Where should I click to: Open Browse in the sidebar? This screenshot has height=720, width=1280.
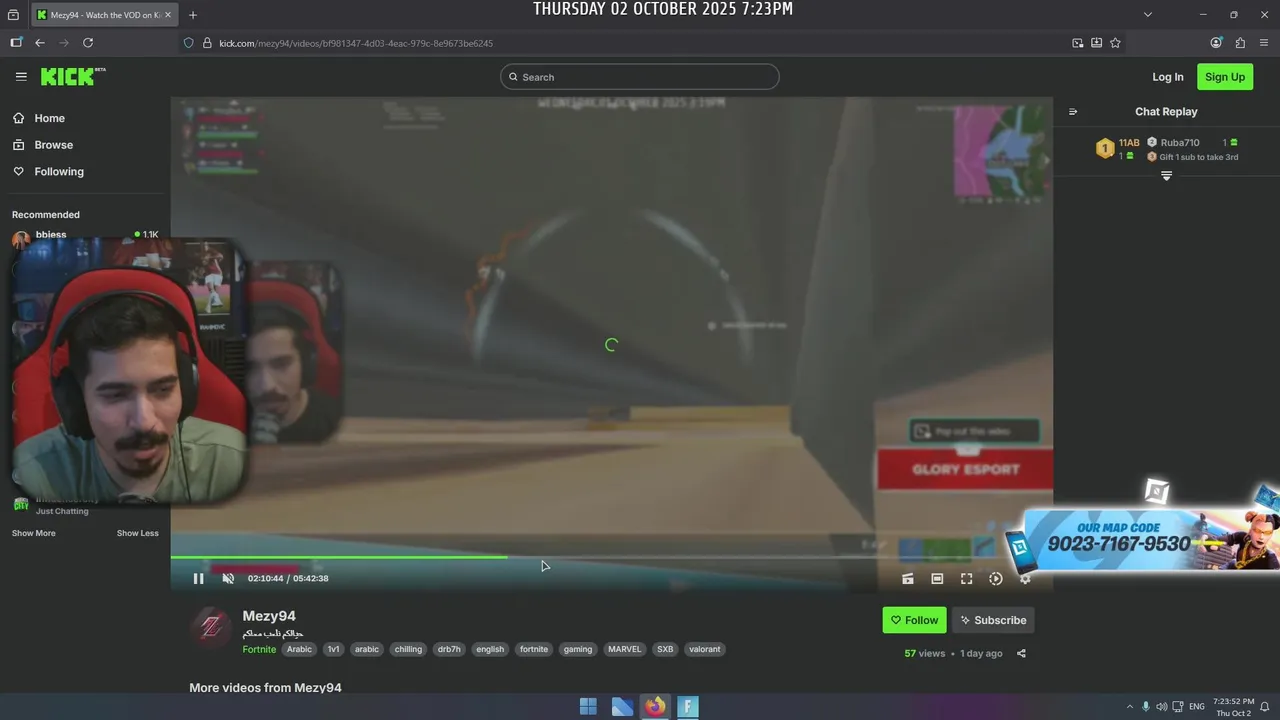coord(53,145)
